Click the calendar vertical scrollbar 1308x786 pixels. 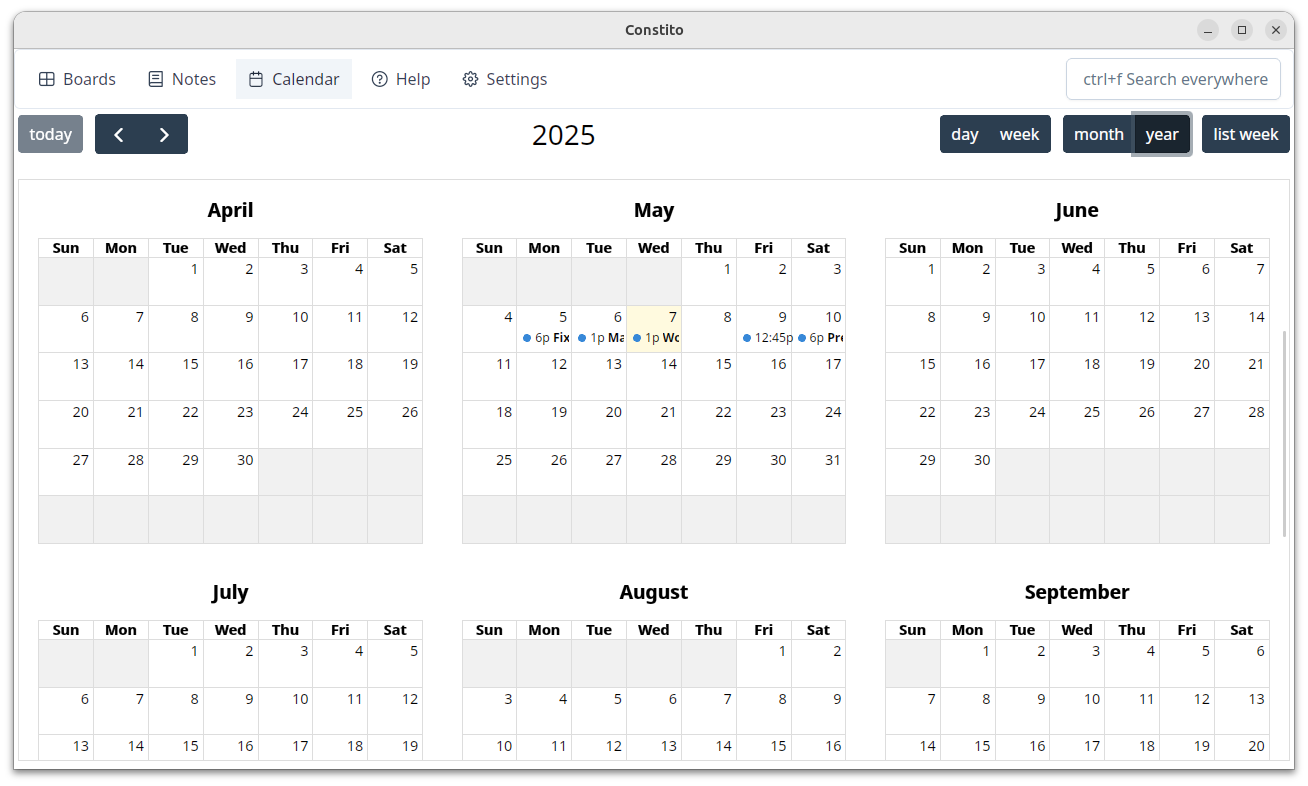click(1285, 434)
